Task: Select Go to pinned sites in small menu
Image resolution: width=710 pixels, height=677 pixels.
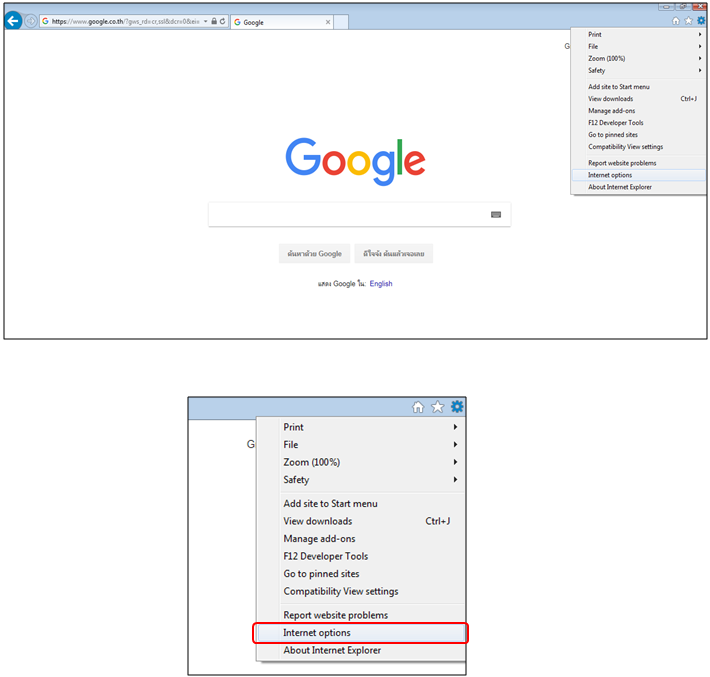Action: (638, 134)
